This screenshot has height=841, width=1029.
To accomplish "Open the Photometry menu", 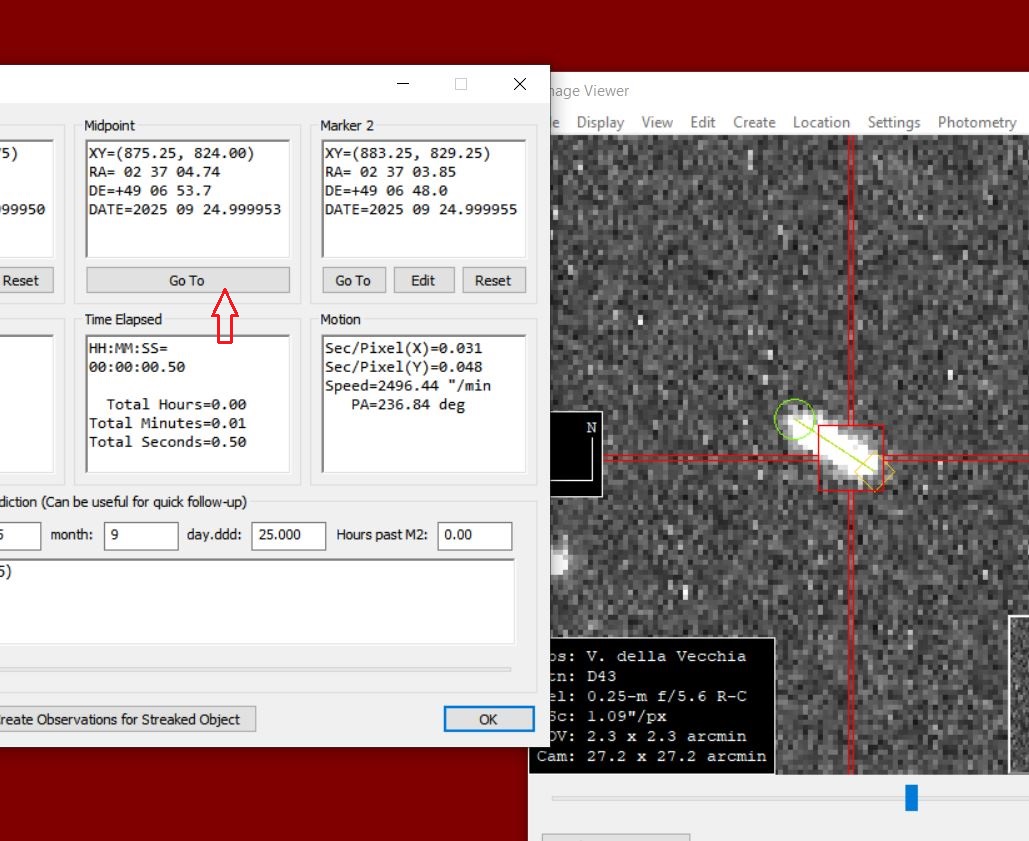I will [976, 122].
